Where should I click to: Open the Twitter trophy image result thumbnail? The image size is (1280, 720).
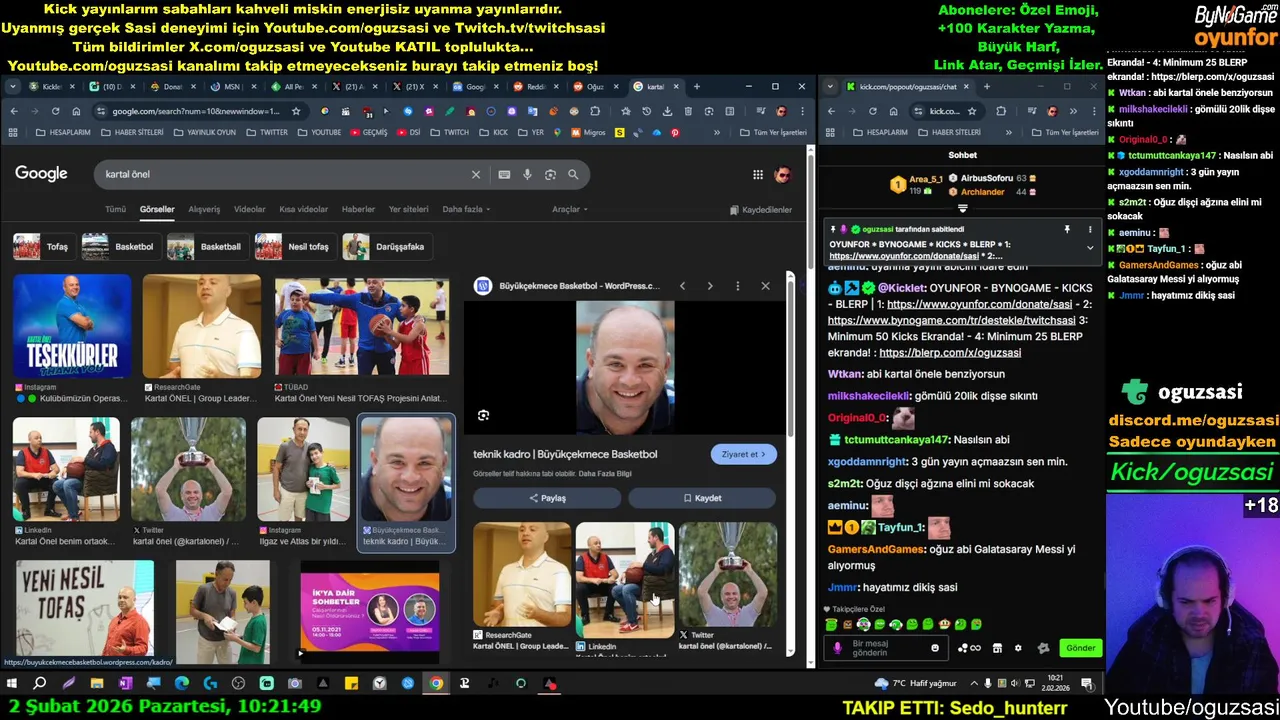(188, 469)
